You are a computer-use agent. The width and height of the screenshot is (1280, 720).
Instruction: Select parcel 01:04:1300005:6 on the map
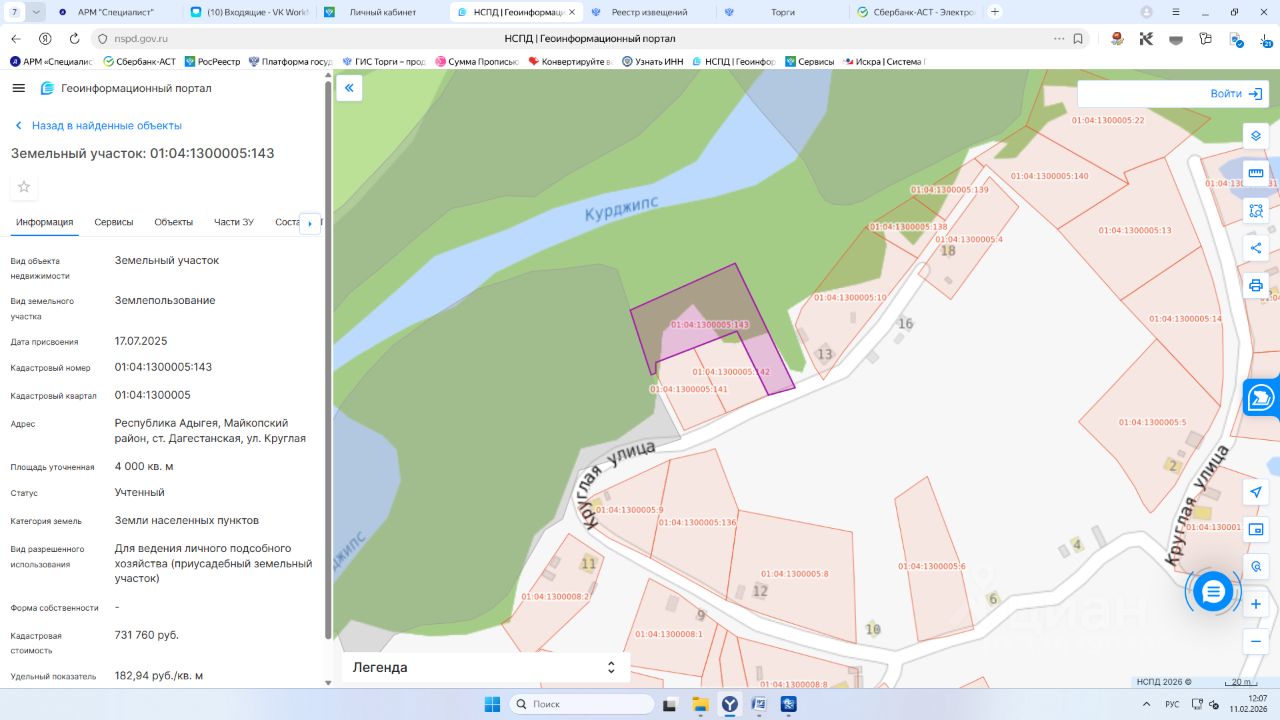(933, 566)
